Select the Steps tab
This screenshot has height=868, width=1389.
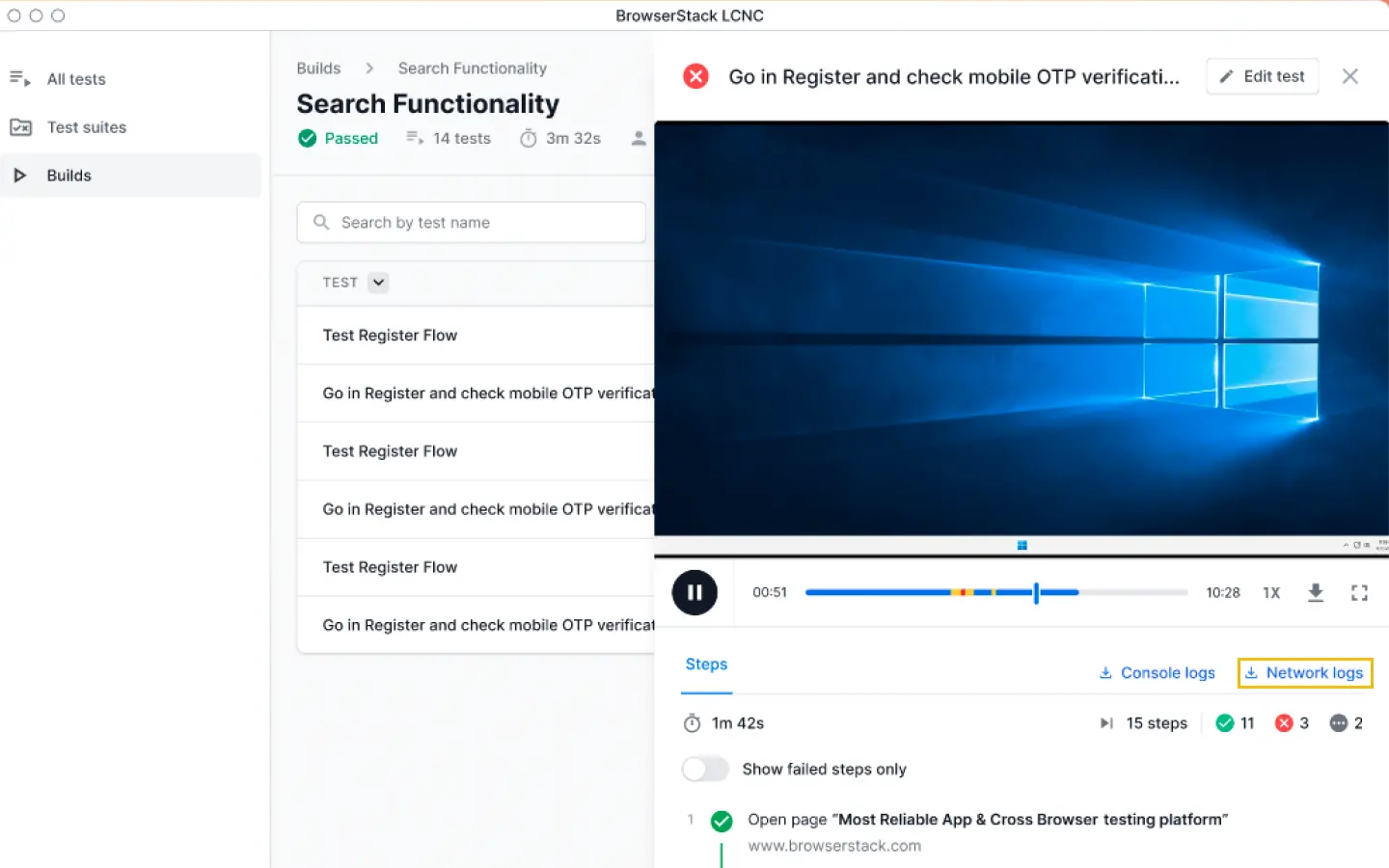click(x=706, y=665)
